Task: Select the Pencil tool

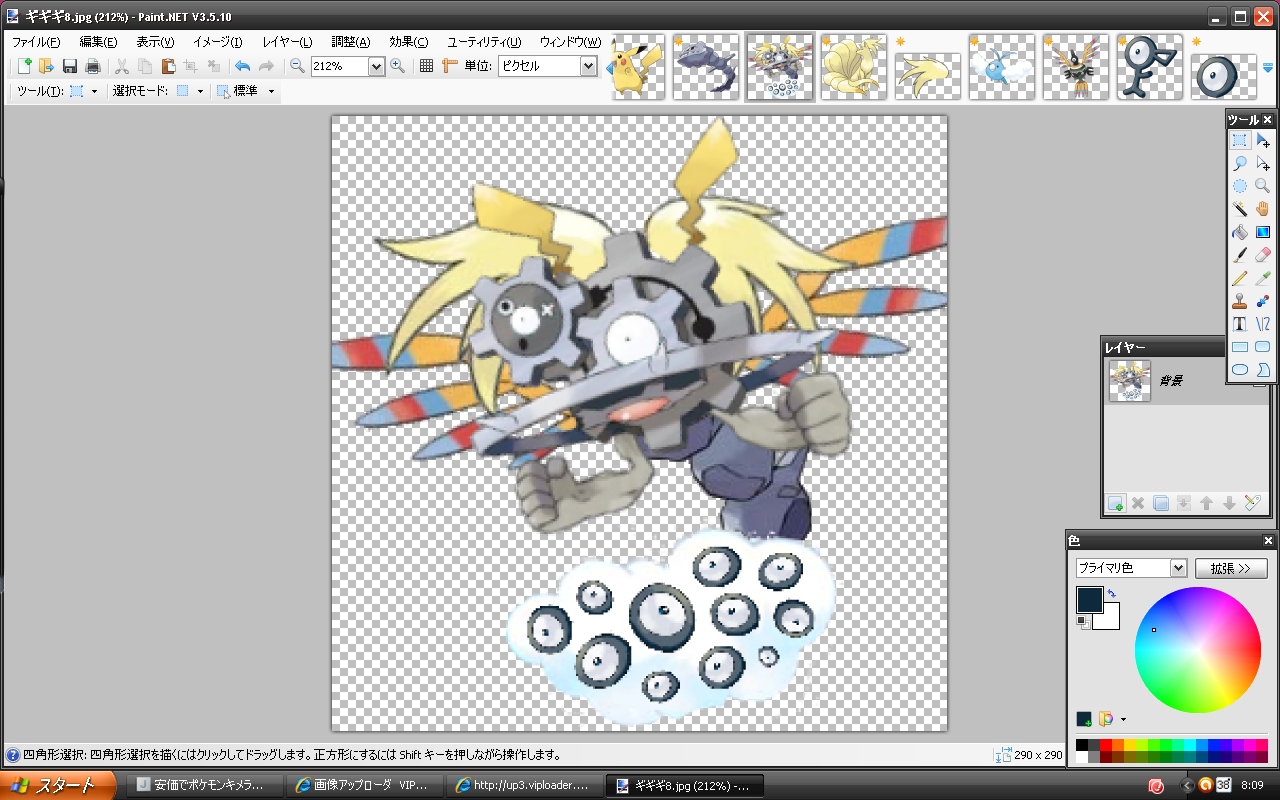Action: 1240,278
